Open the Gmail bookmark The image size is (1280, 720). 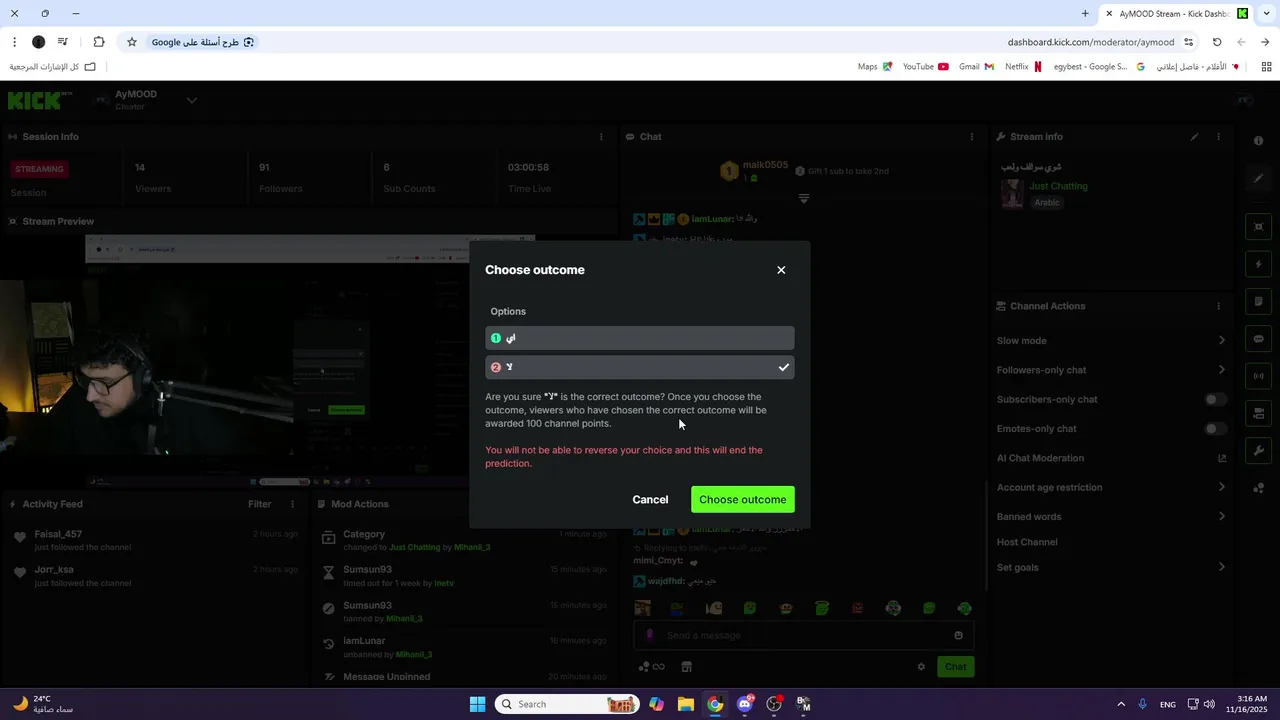click(976, 67)
